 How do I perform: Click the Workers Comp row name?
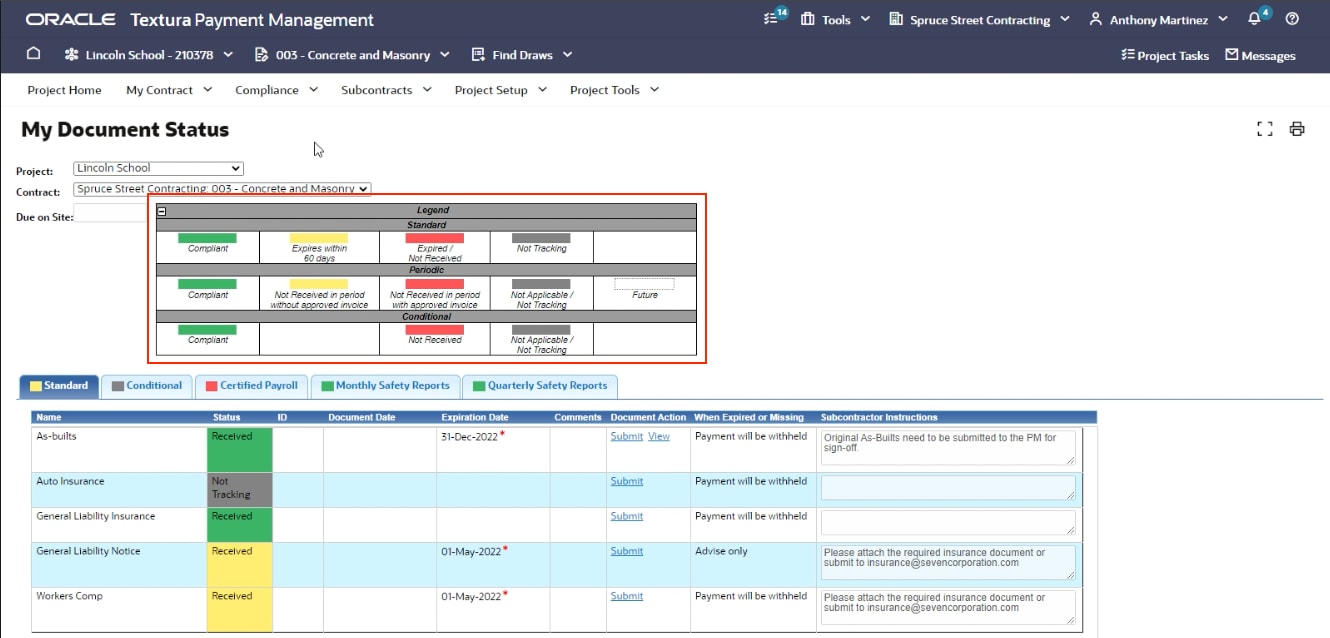[x=70, y=597]
